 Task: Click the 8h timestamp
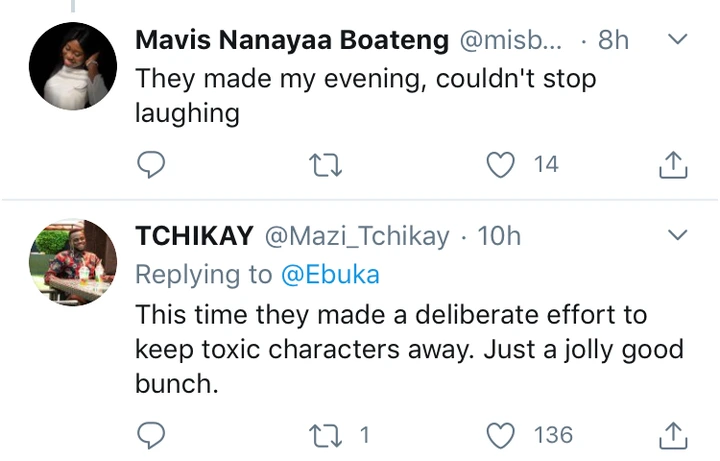pos(613,41)
